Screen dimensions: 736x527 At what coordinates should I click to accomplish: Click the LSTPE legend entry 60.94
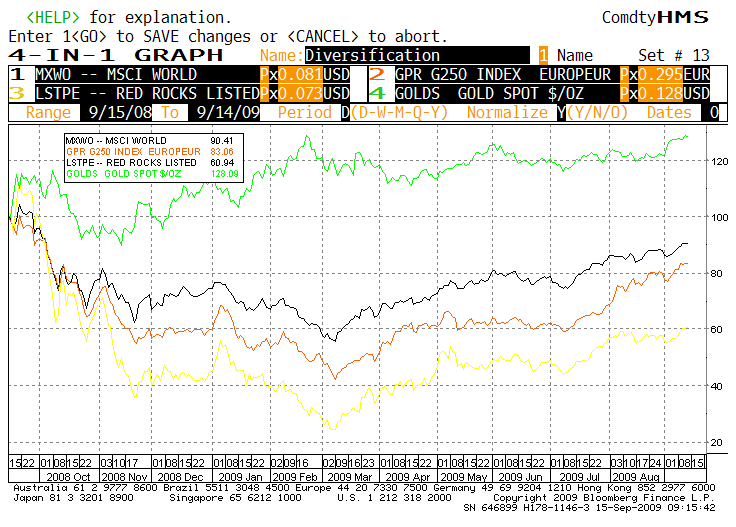(x=222, y=163)
